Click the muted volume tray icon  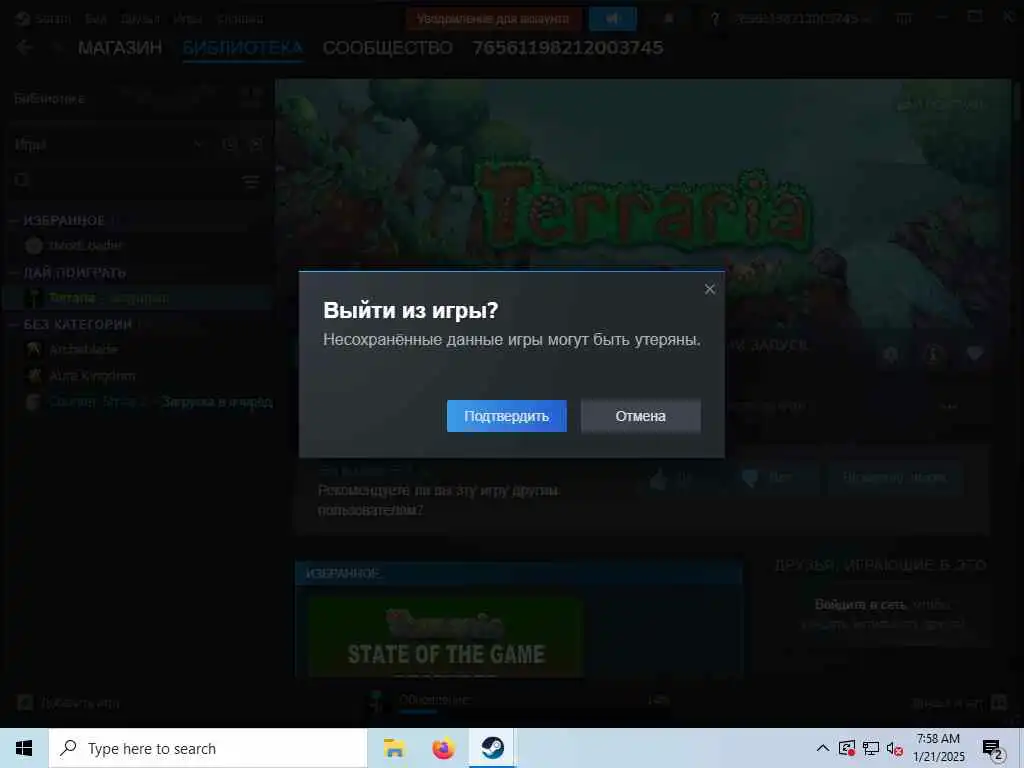pyautogui.click(x=895, y=749)
